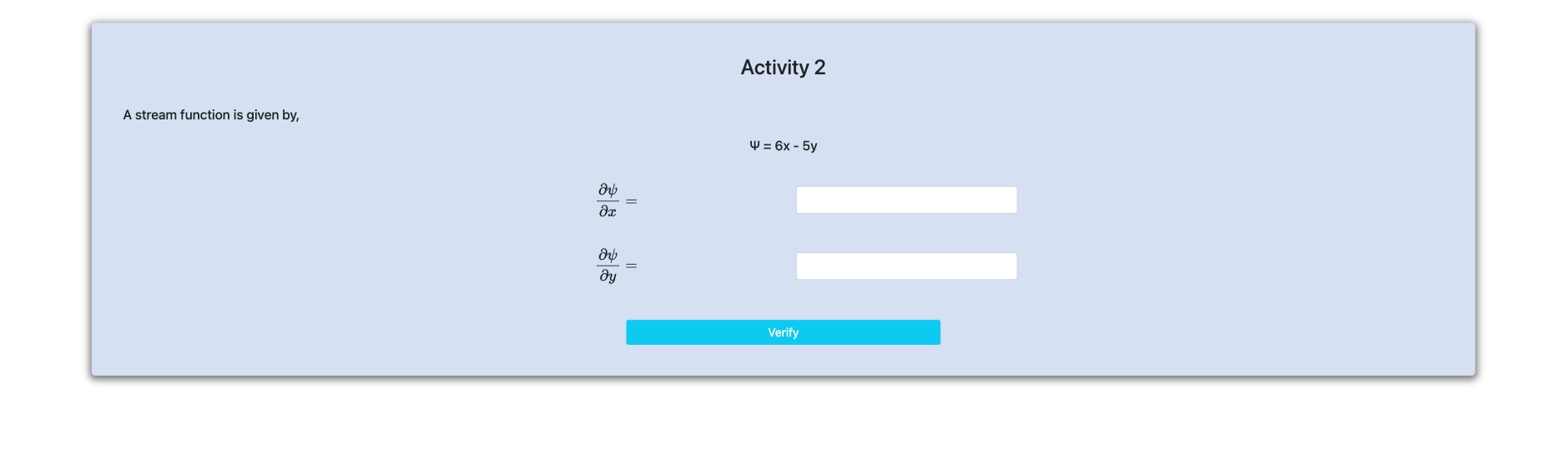Viewport: 1568px width, 456px height.
Task: Click the ∂y denominator in the second fraction
Action: click(x=608, y=276)
